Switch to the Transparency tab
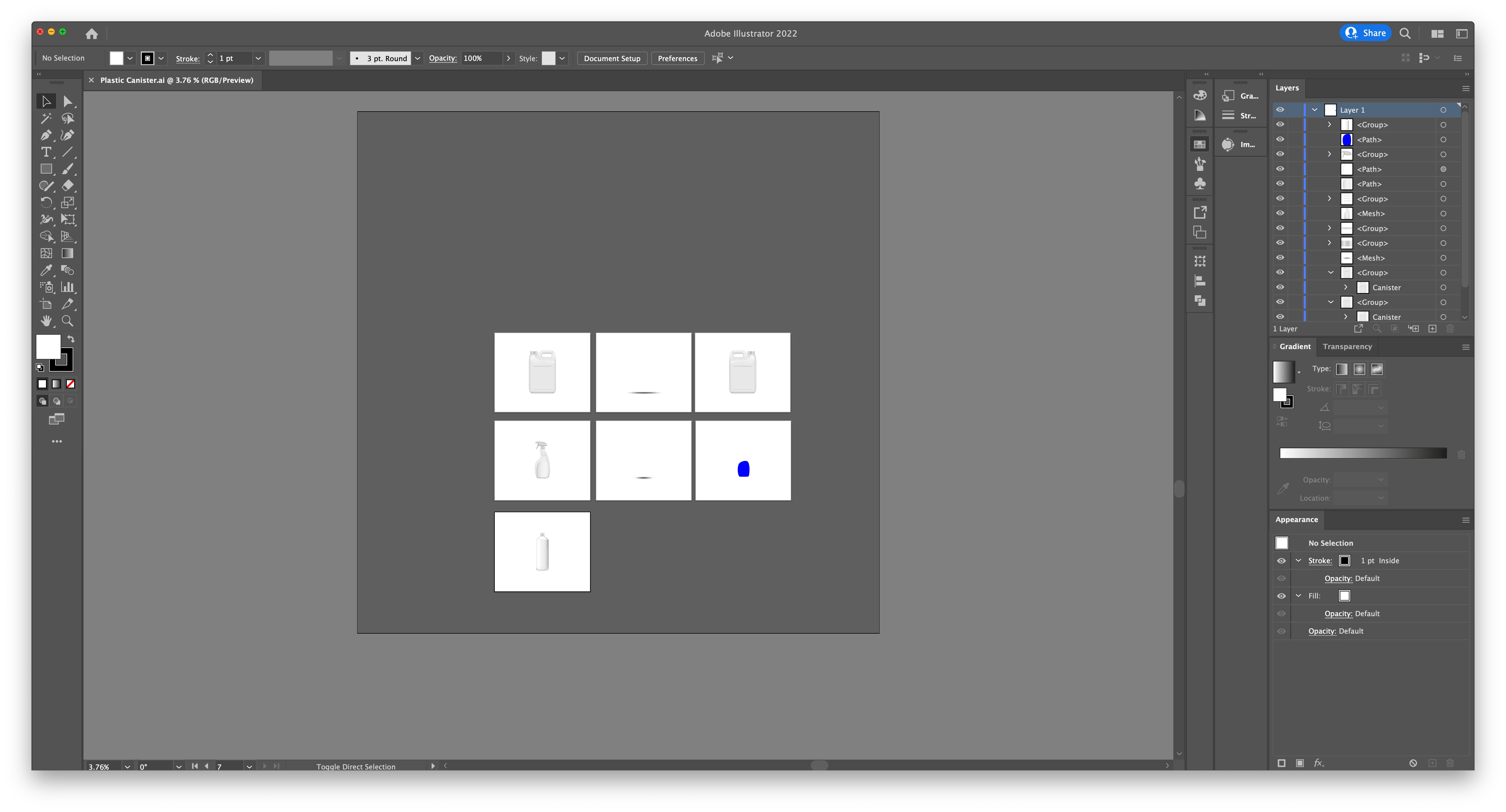This screenshot has height=812, width=1506. [1347, 347]
